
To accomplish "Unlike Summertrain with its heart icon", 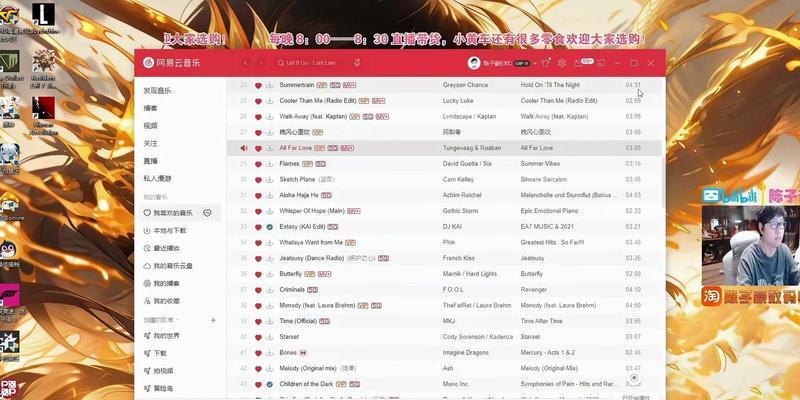I will point(258,85).
